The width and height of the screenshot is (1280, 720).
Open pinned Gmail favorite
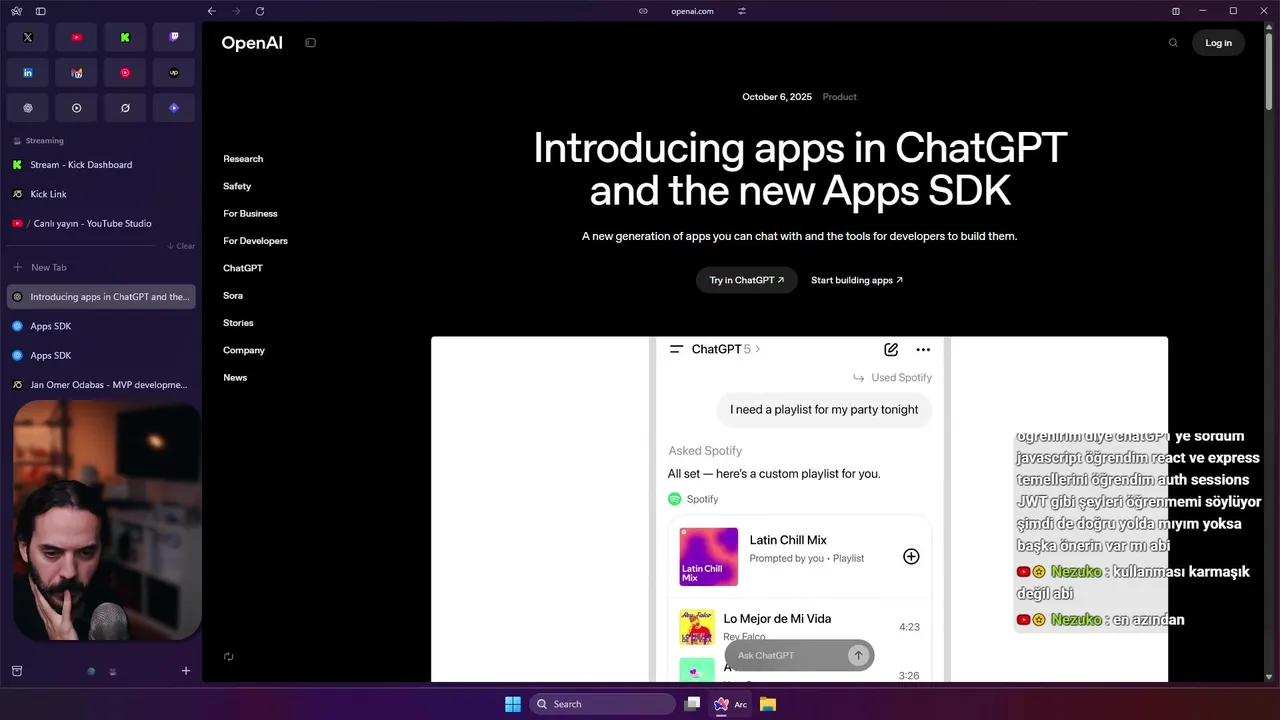77,72
